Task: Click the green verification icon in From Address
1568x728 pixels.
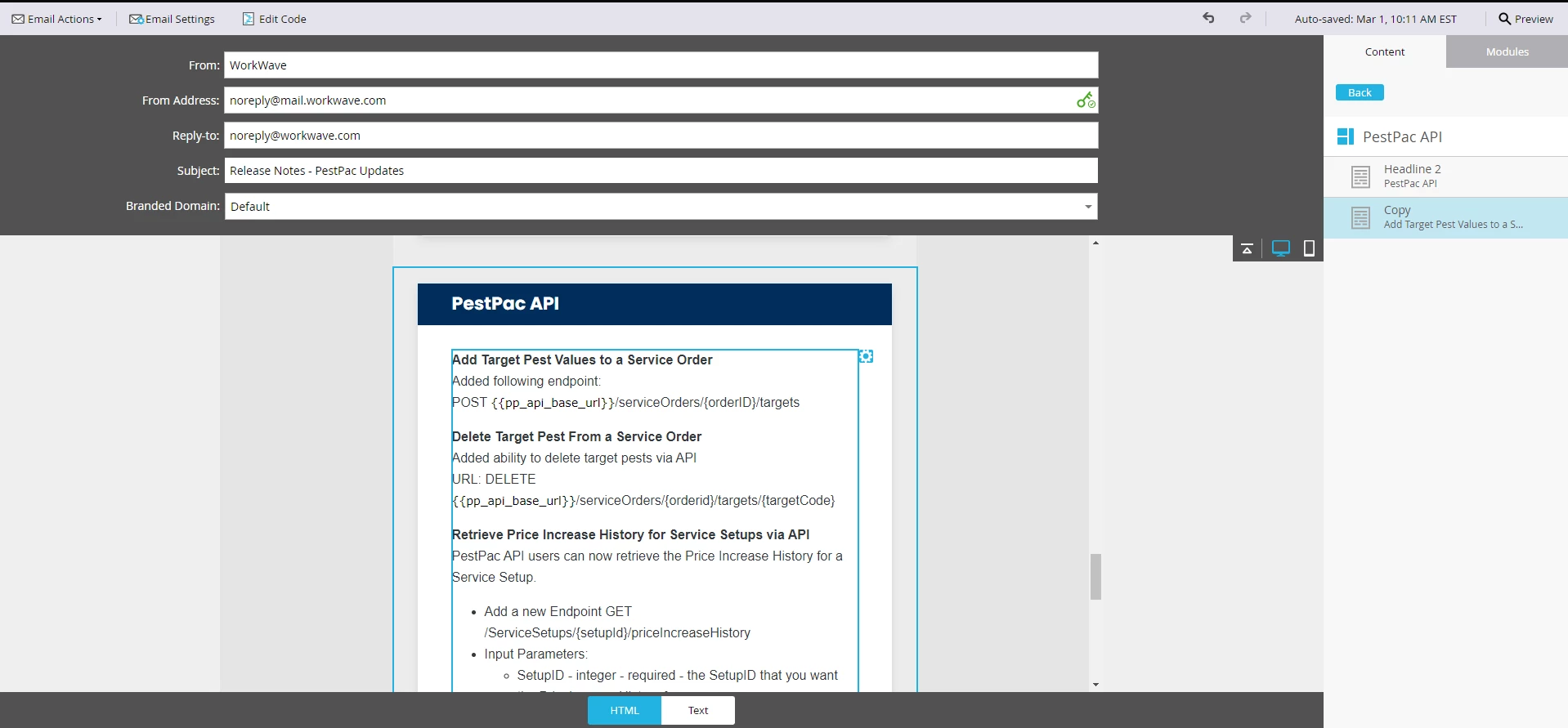Action: click(1085, 100)
